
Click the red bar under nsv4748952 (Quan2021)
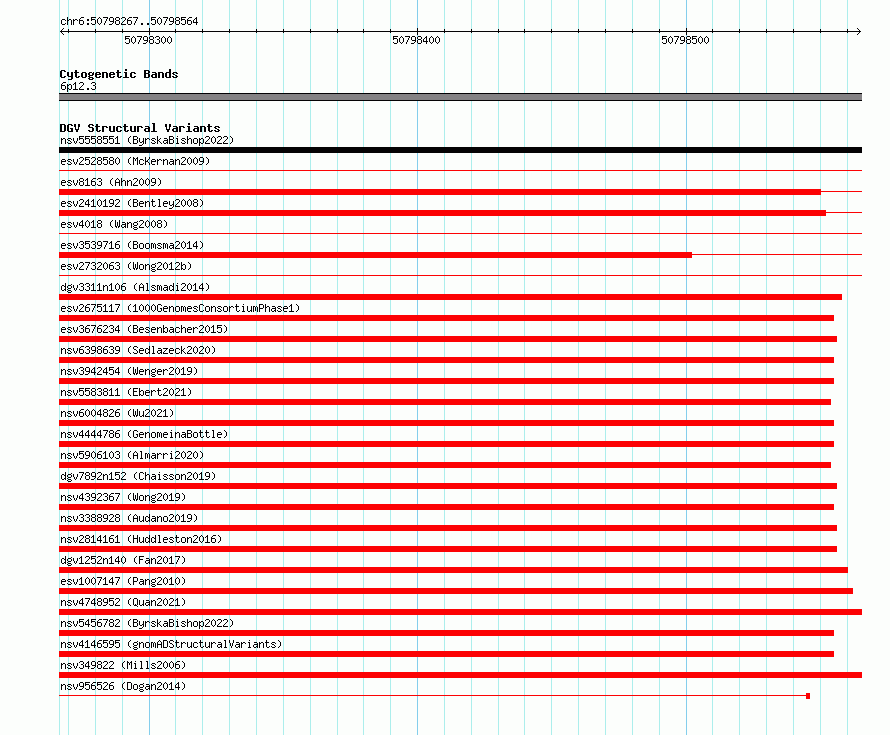(460, 612)
